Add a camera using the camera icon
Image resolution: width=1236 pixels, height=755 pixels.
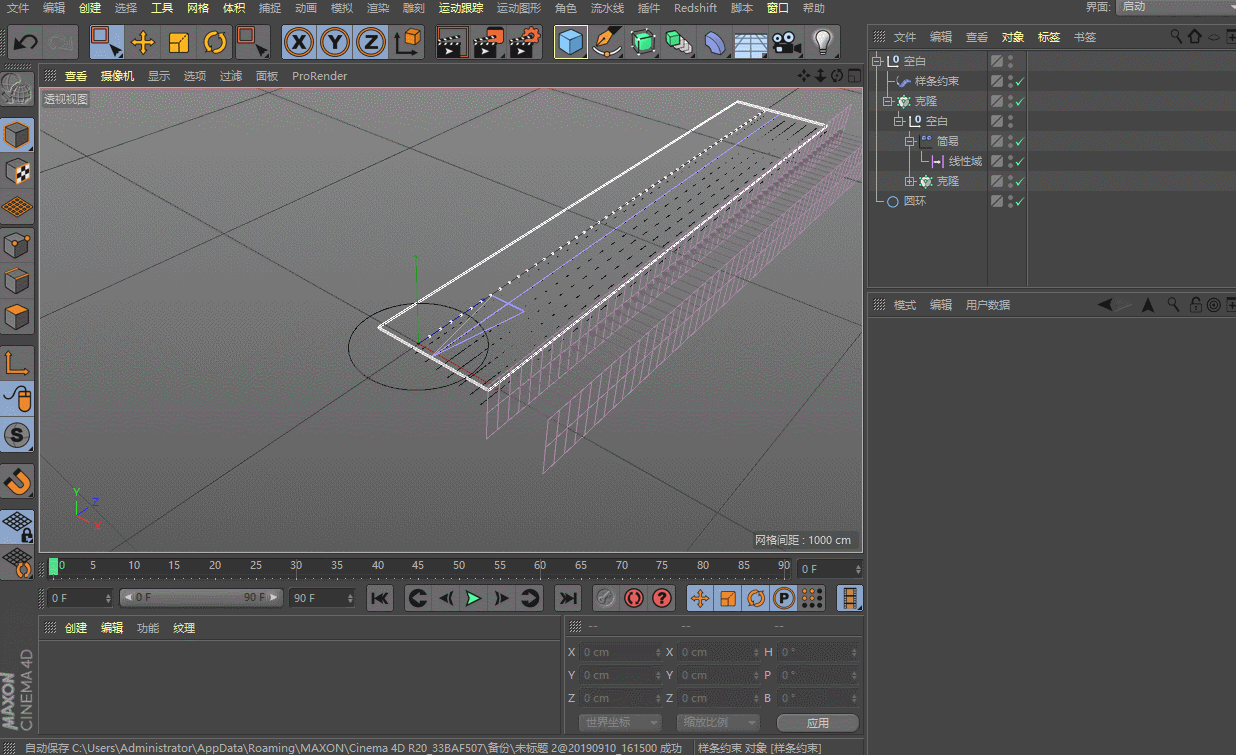(x=786, y=42)
